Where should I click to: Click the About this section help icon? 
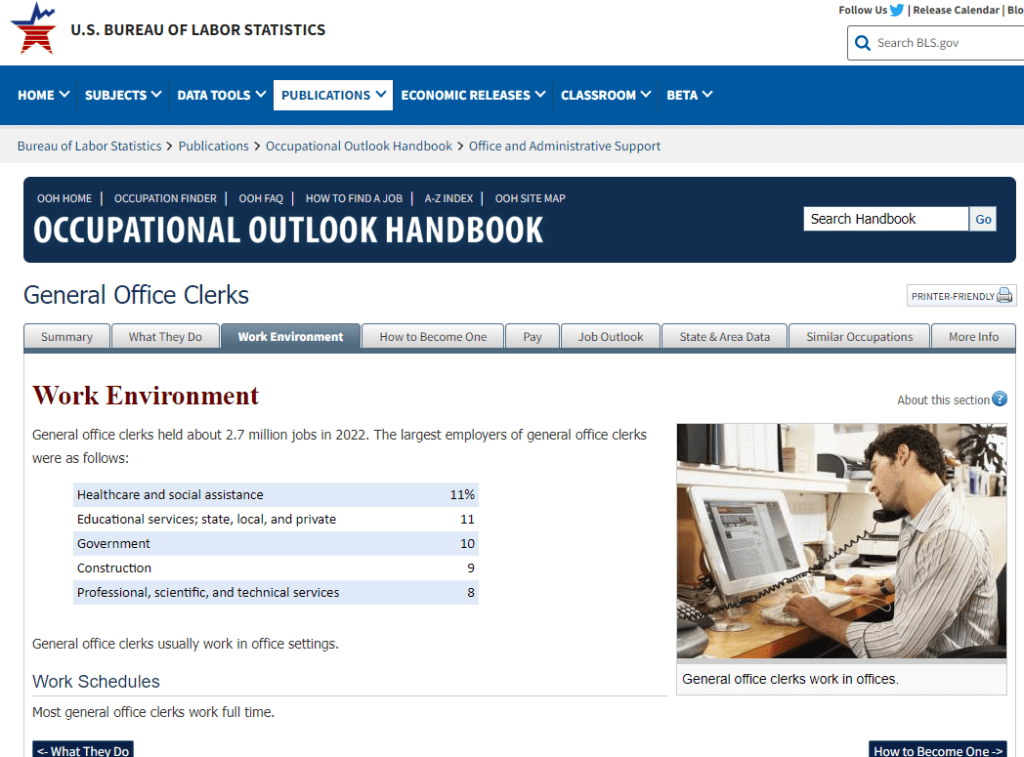999,400
